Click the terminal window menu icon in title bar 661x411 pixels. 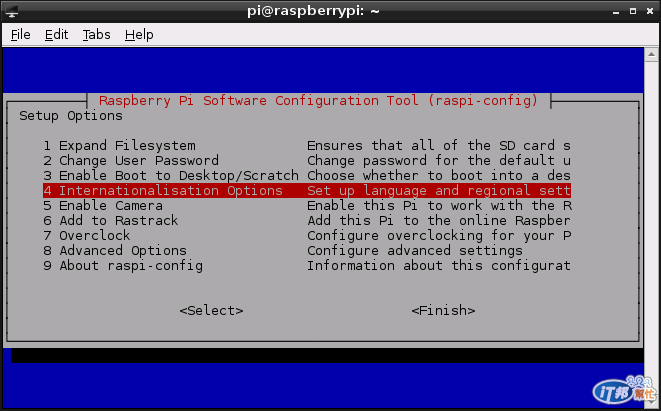point(12,11)
